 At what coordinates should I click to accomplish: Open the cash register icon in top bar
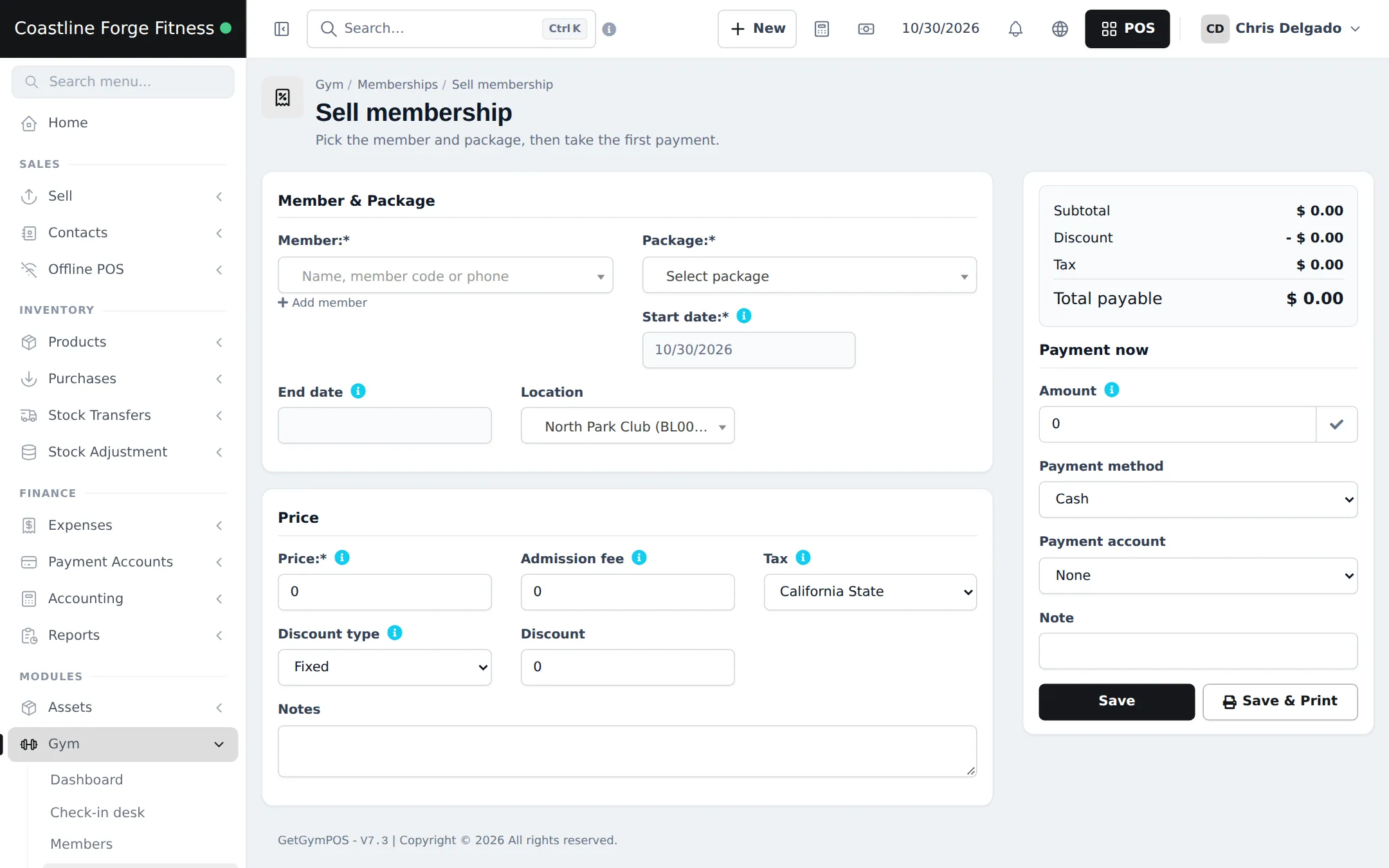(x=866, y=29)
